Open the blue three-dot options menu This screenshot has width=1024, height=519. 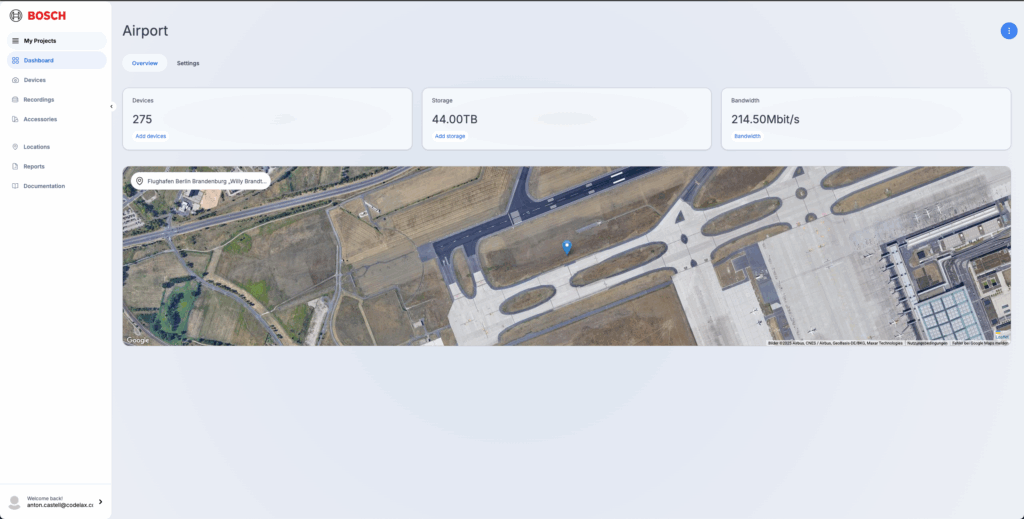(1008, 31)
